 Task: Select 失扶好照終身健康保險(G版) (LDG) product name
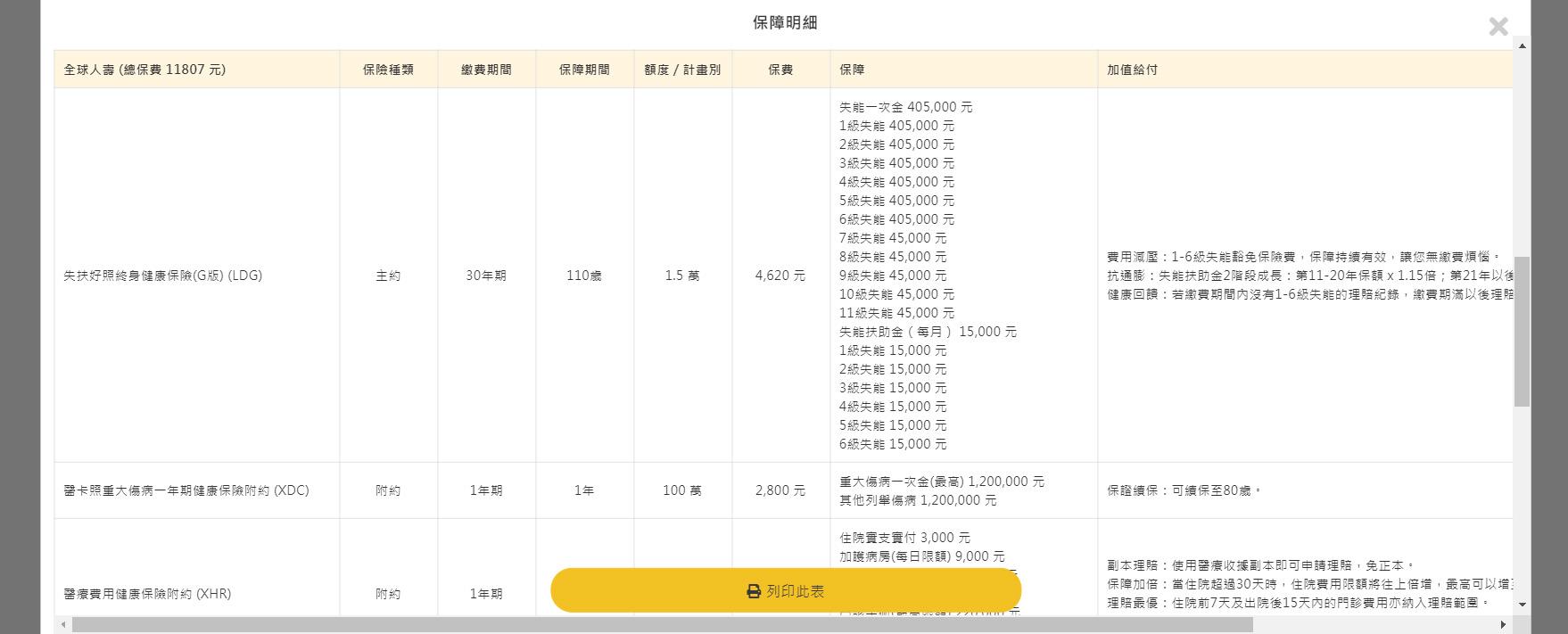[x=163, y=276]
